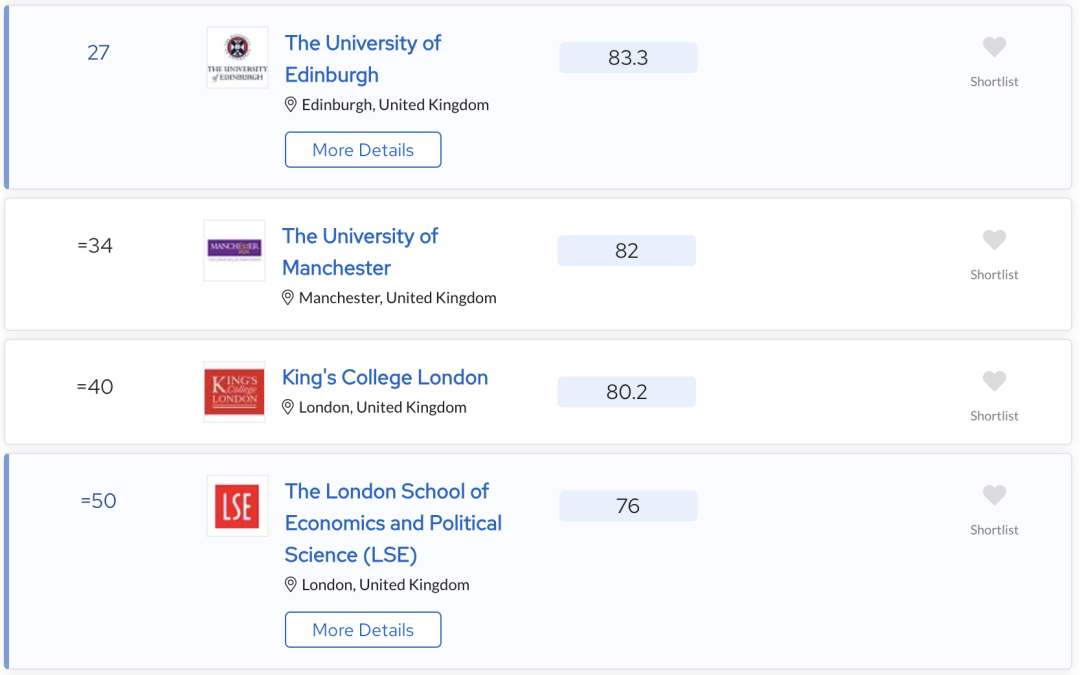Click location pin next to Edinburgh, United Kingdom
This screenshot has height=675, width=1080.
point(291,105)
